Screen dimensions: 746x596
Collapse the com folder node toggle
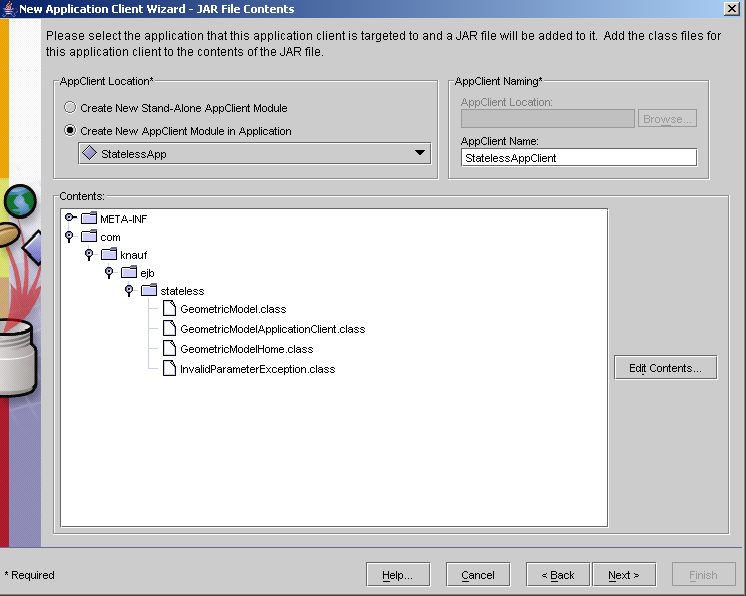click(x=69, y=236)
